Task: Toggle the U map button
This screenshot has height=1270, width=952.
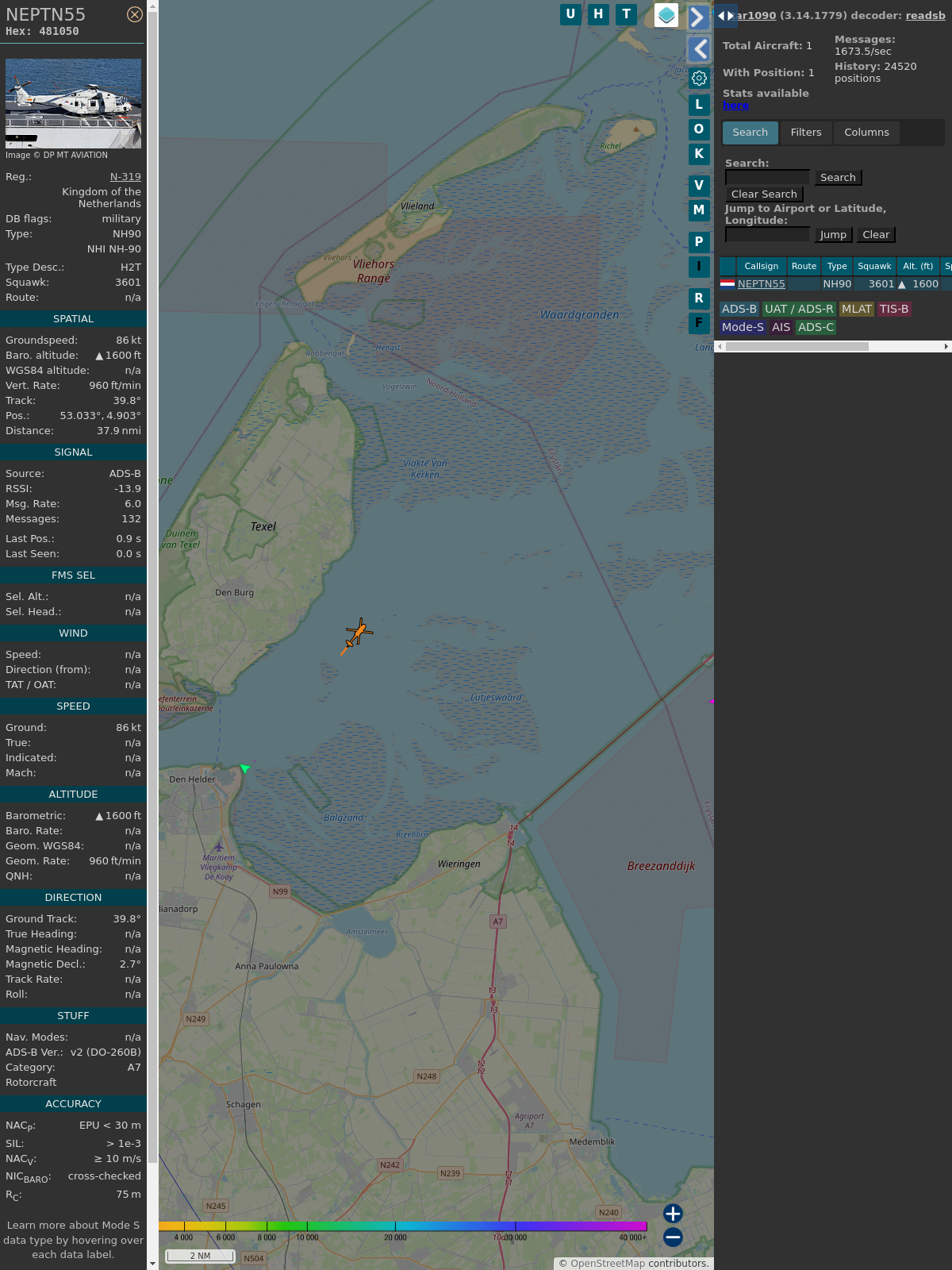Action: click(x=570, y=14)
